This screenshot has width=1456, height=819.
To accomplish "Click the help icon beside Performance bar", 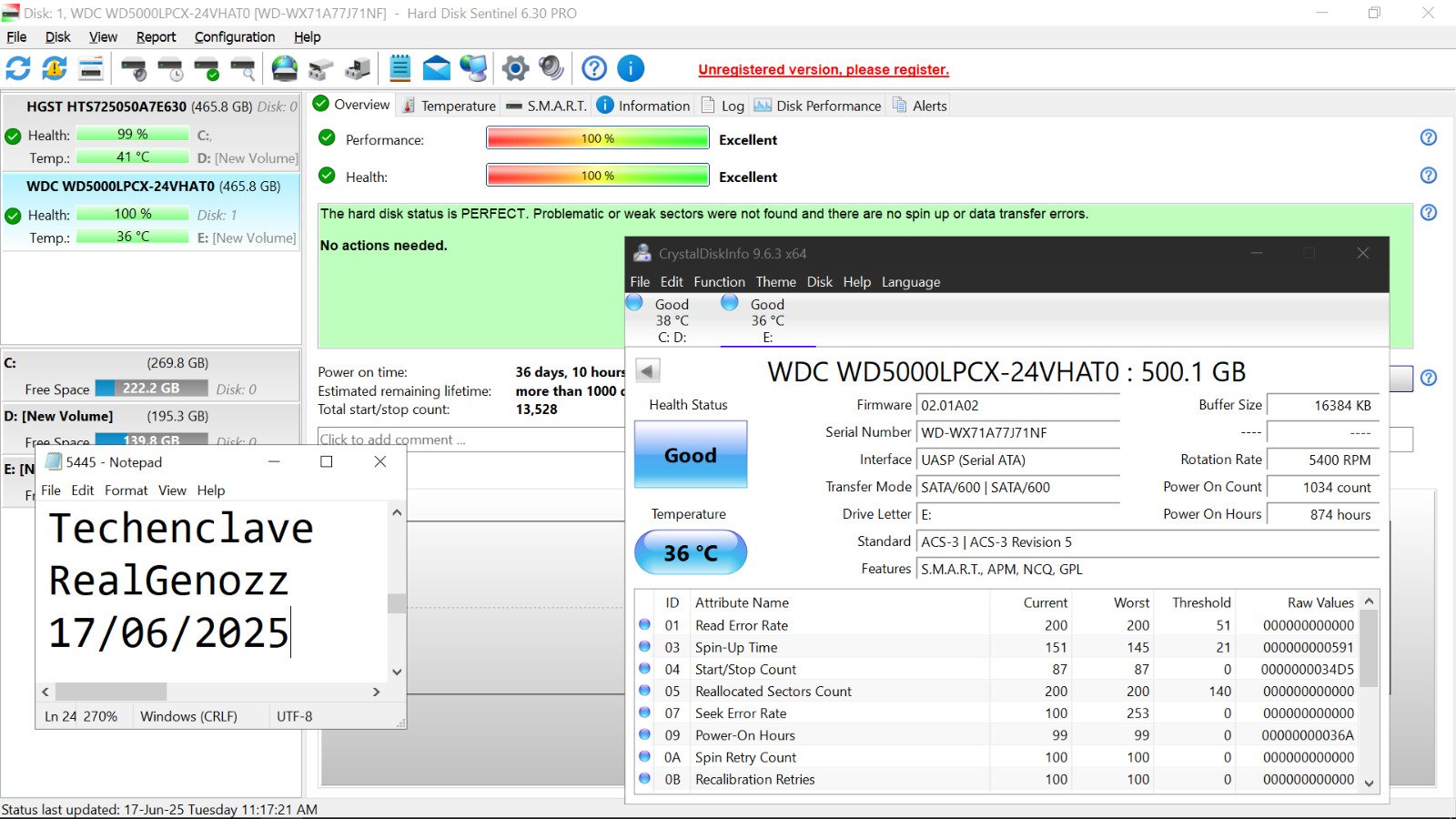I will pos(1429,137).
